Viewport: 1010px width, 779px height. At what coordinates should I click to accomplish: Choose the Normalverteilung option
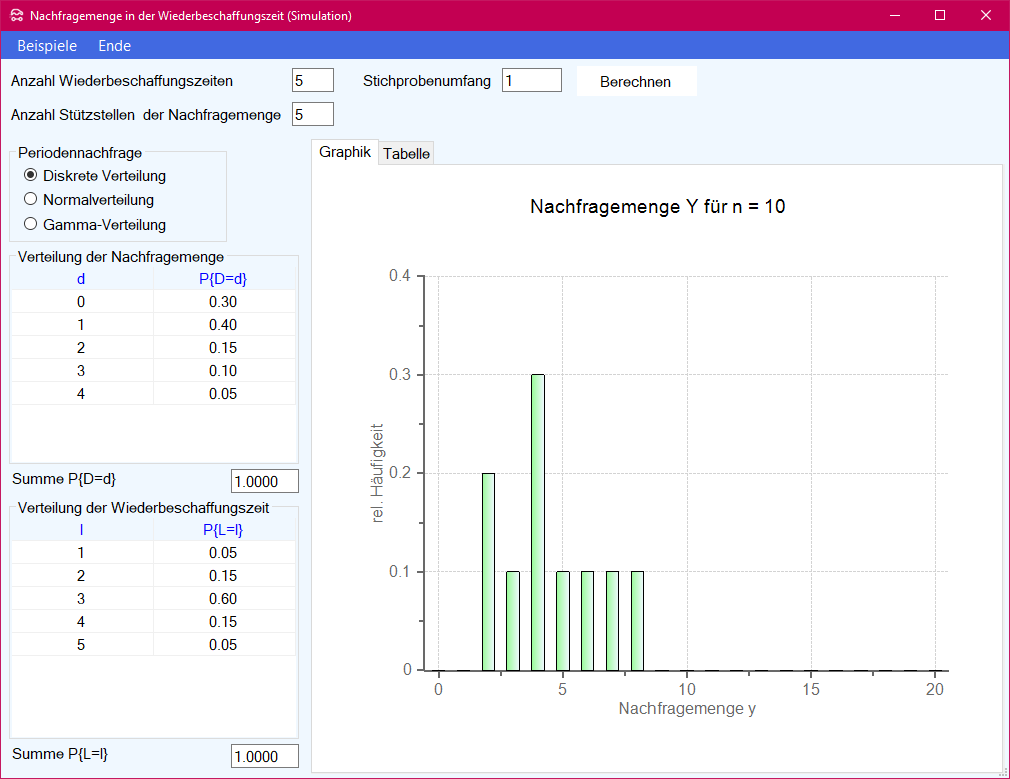pos(31,199)
